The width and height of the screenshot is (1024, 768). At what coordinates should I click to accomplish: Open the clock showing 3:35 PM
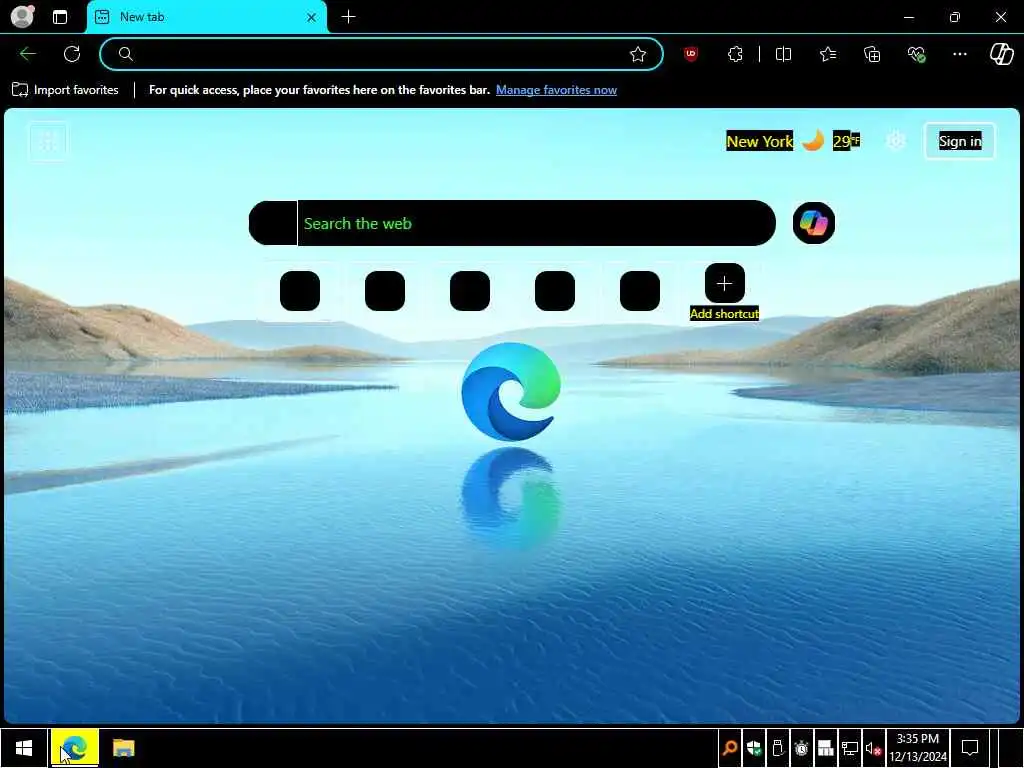[x=918, y=748]
